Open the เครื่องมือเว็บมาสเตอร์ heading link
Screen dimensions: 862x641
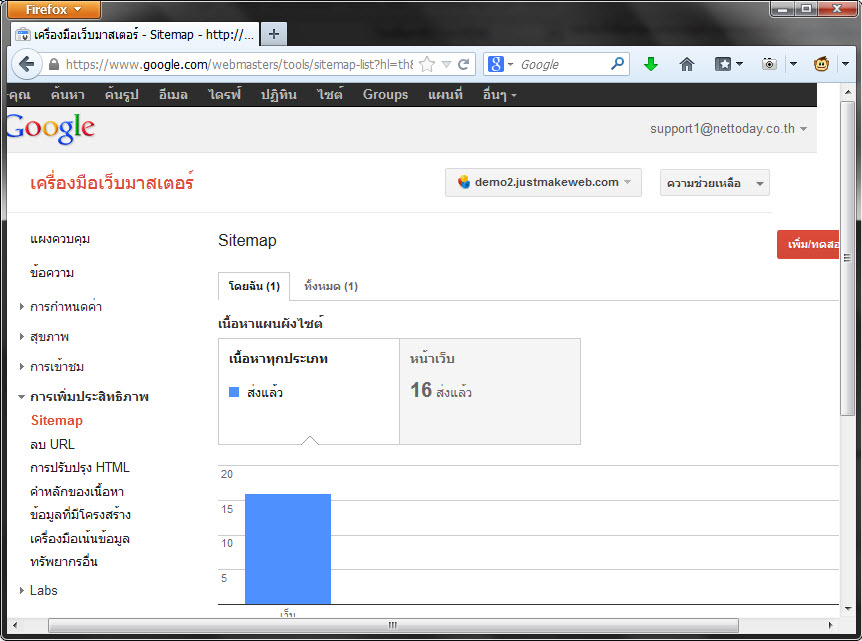(112, 183)
